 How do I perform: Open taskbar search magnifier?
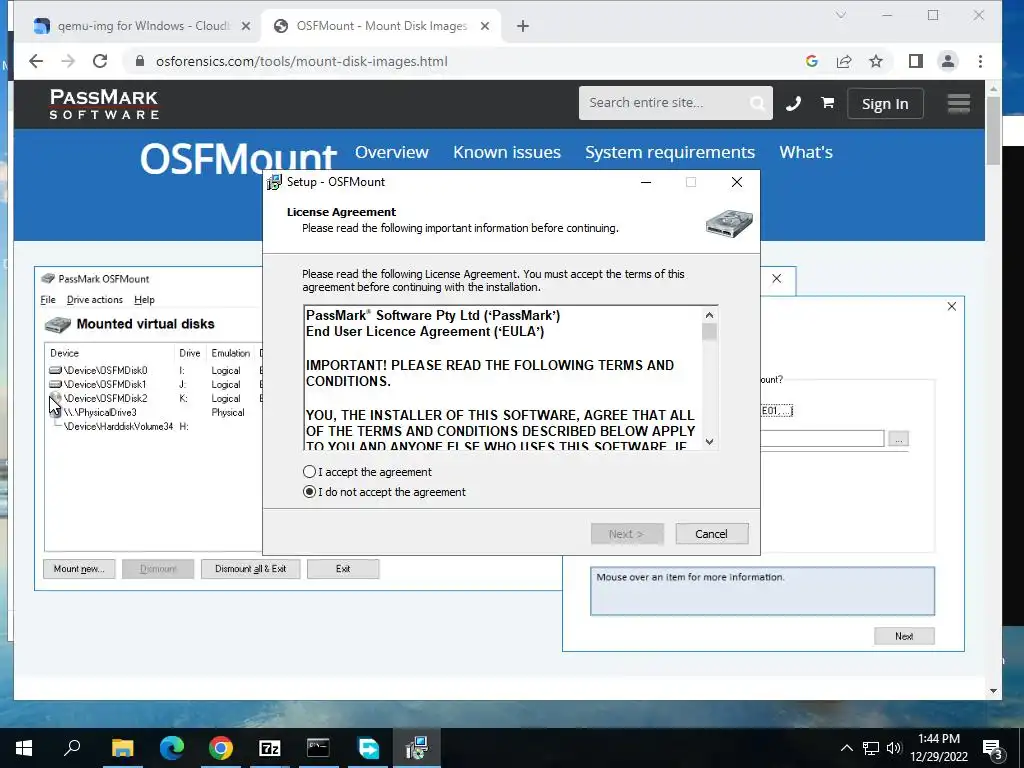pos(72,748)
